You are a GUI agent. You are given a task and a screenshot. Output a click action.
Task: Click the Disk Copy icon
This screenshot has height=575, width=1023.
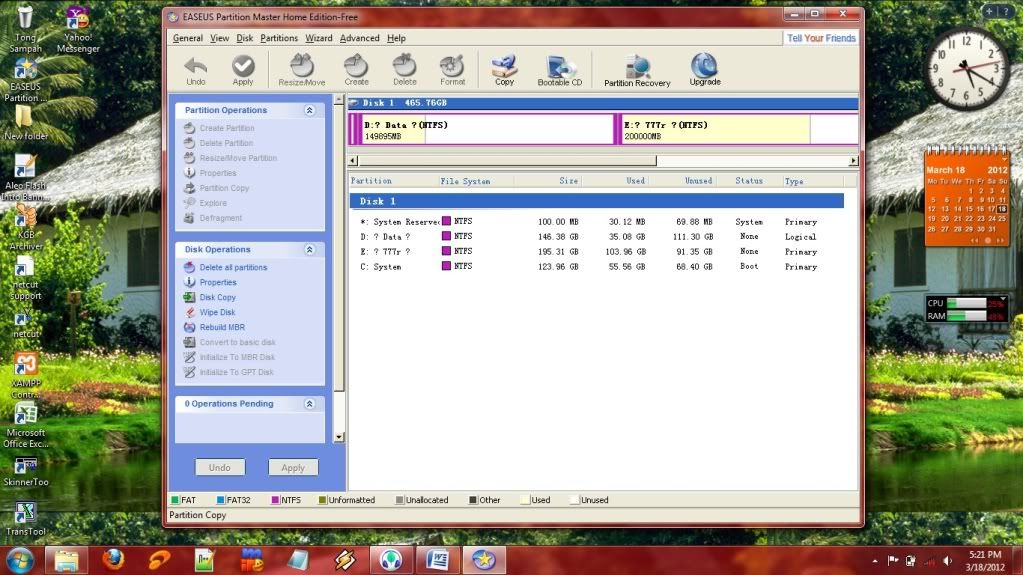[x=189, y=297]
